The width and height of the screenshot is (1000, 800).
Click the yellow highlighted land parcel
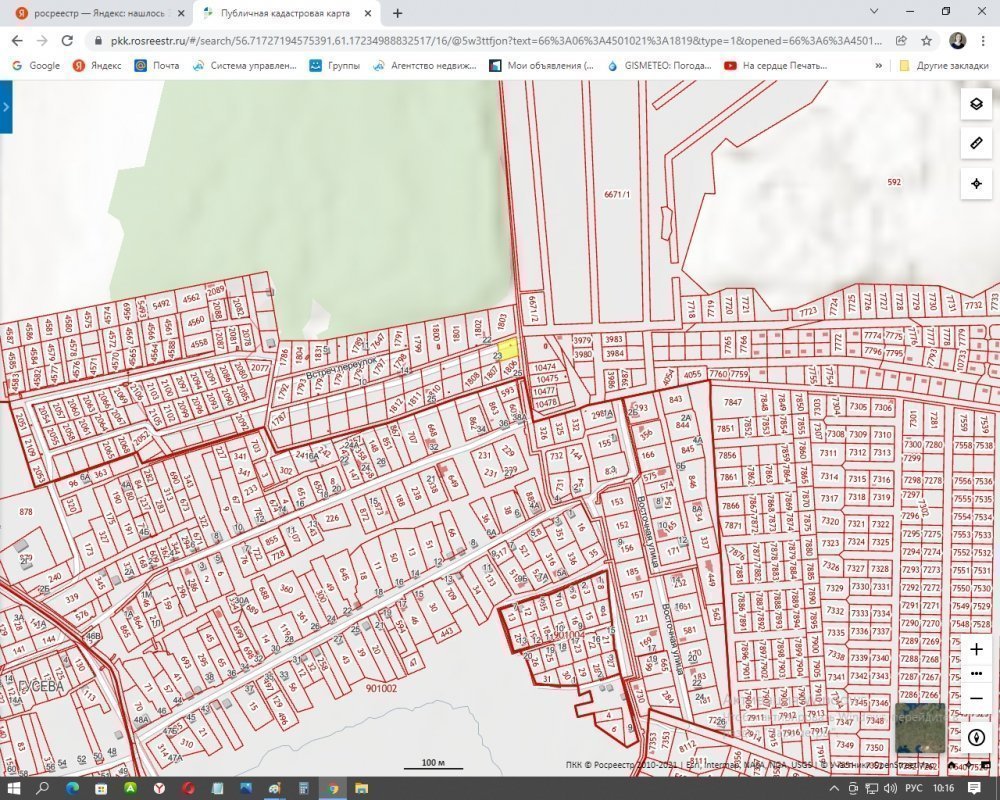click(x=509, y=349)
